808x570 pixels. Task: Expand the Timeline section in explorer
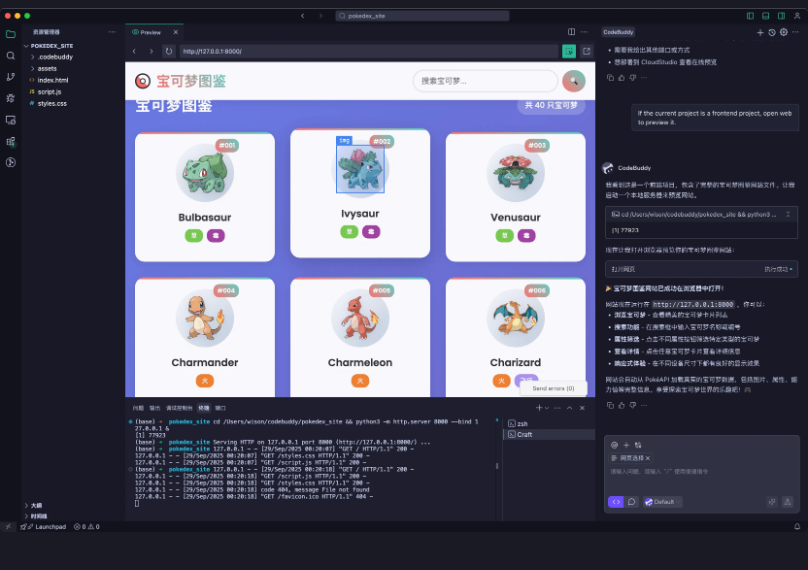38,516
